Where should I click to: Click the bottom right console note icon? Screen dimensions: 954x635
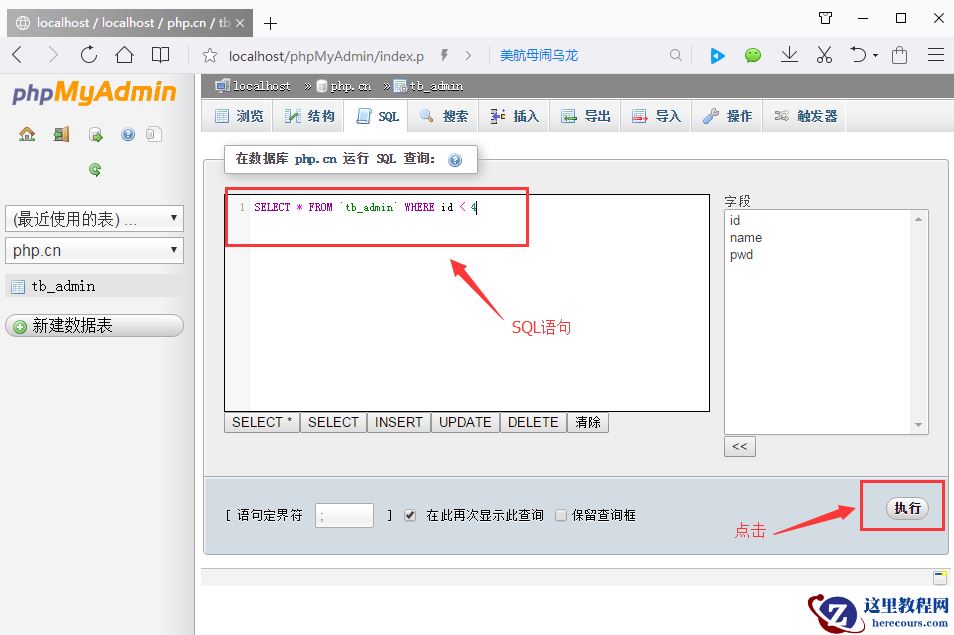click(x=940, y=577)
